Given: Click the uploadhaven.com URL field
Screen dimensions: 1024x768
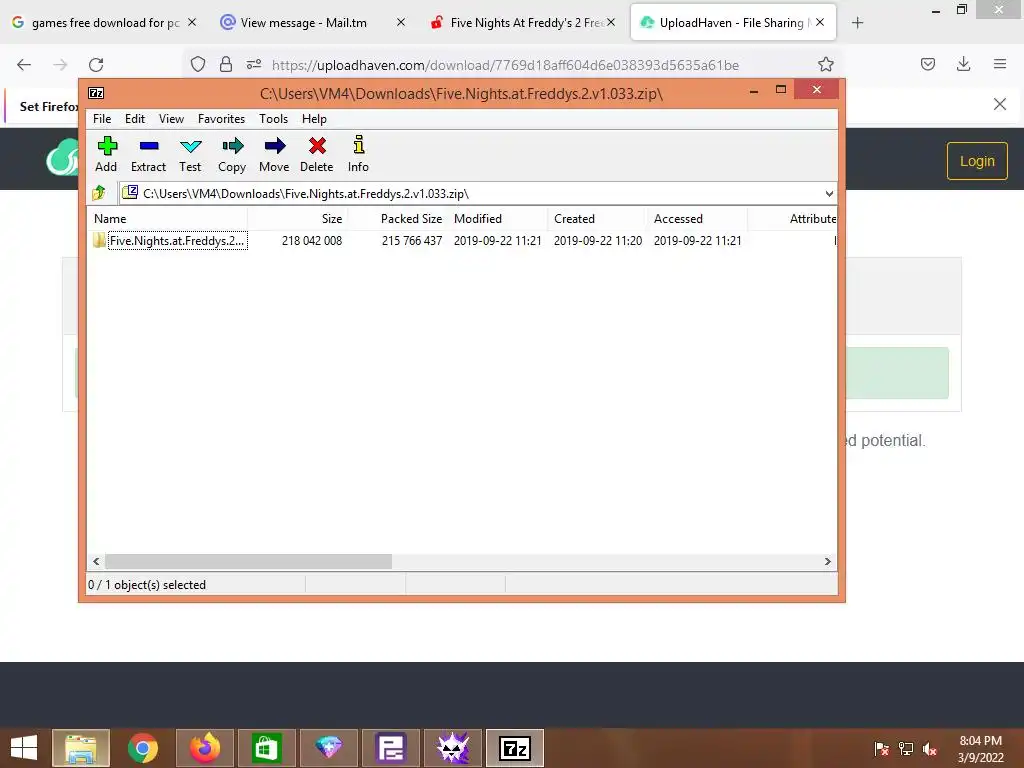Looking at the screenshot, I should pos(505,65).
